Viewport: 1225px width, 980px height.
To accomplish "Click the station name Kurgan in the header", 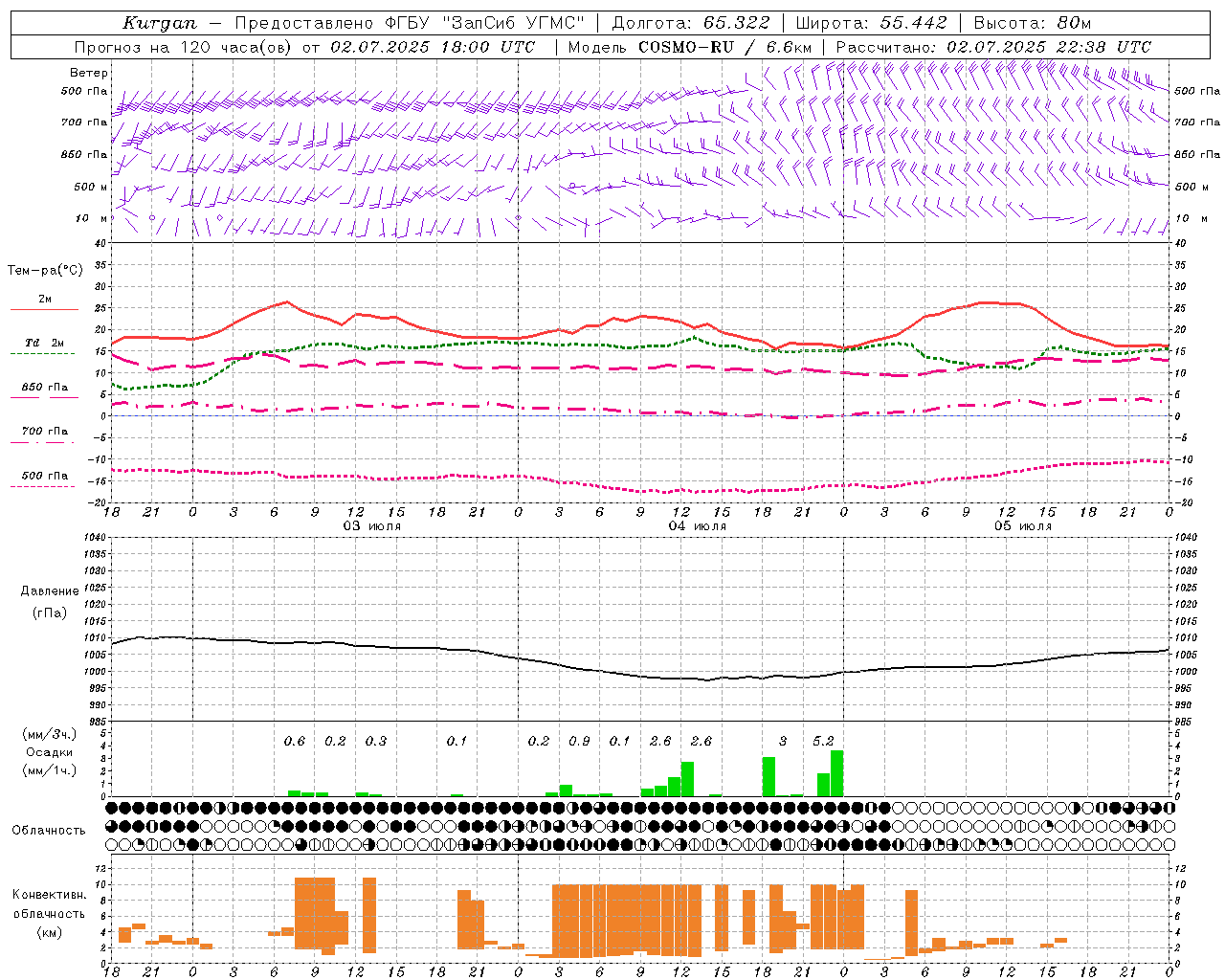I will [160, 23].
